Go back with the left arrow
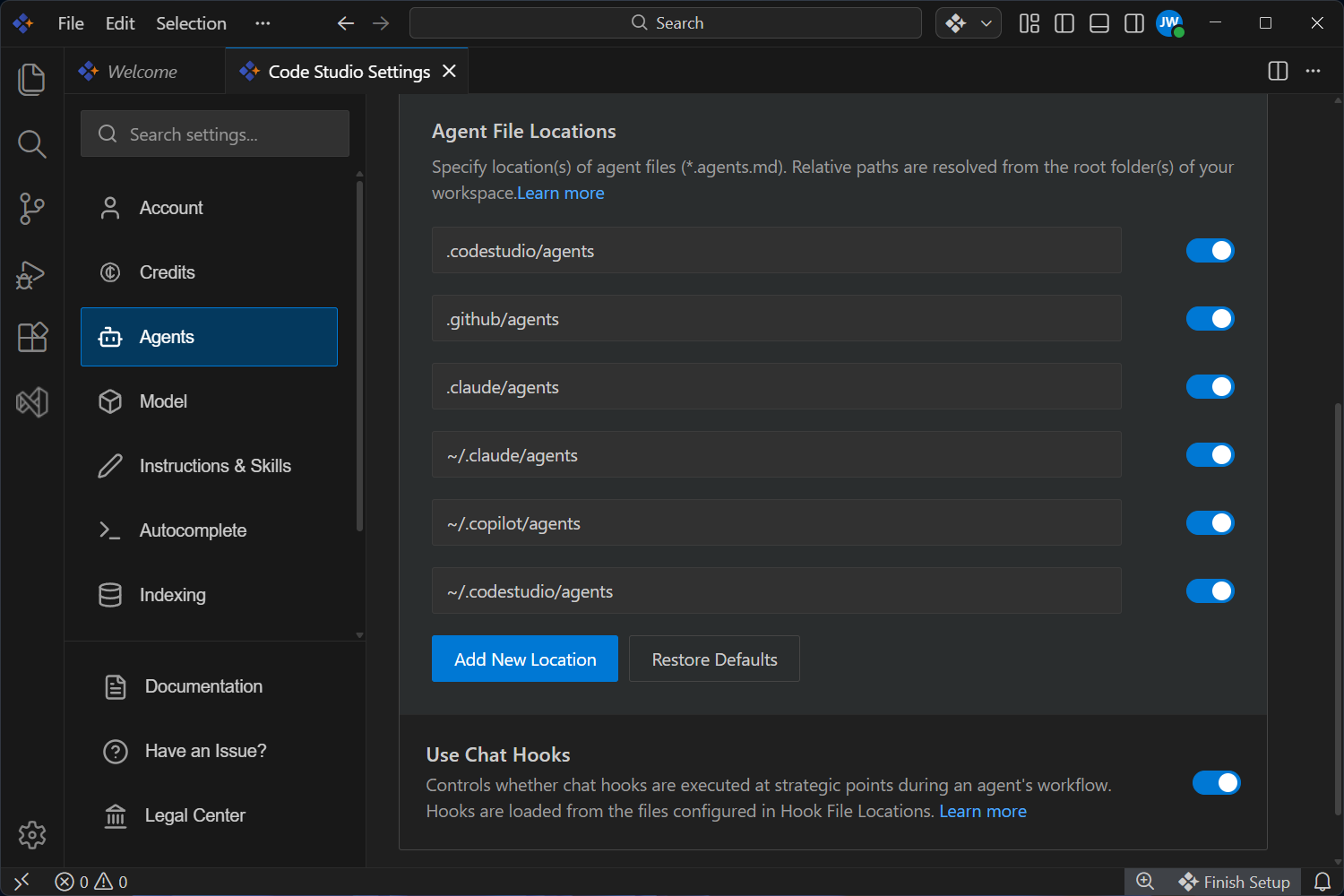The height and width of the screenshot is (896, 1344). click(x=346, y=23)
